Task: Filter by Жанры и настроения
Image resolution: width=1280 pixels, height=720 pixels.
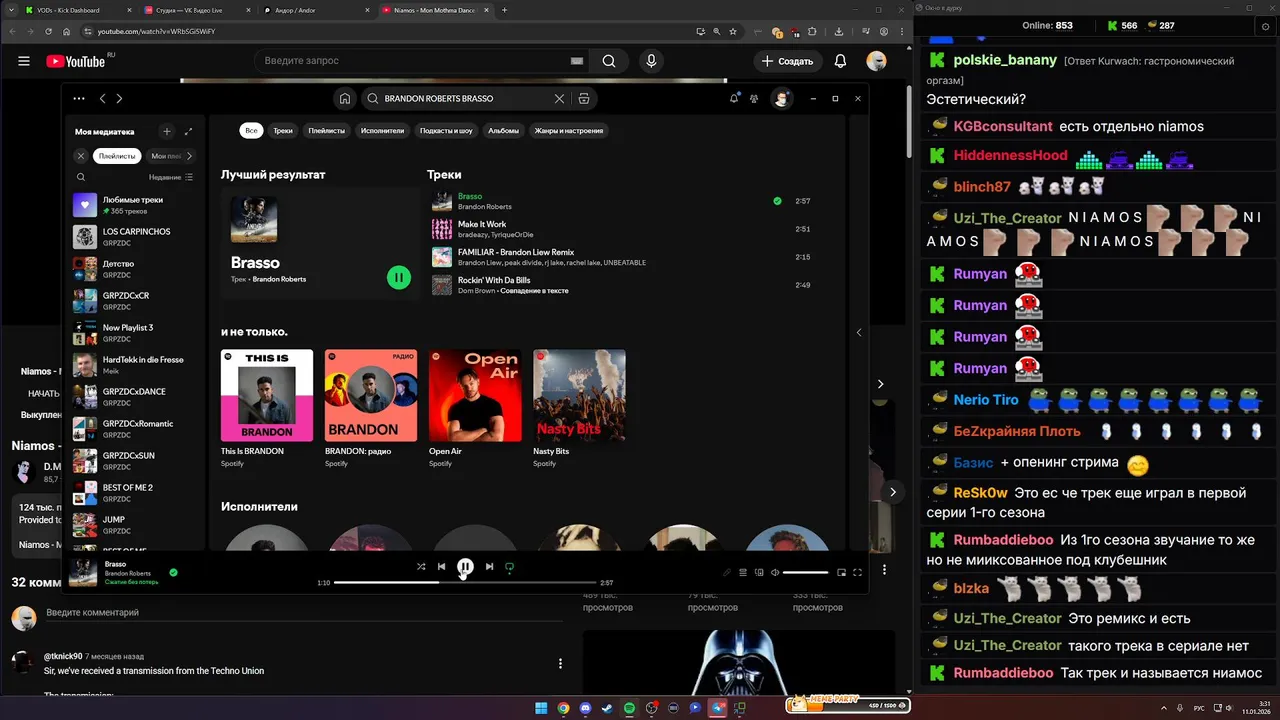Action: 568,130
